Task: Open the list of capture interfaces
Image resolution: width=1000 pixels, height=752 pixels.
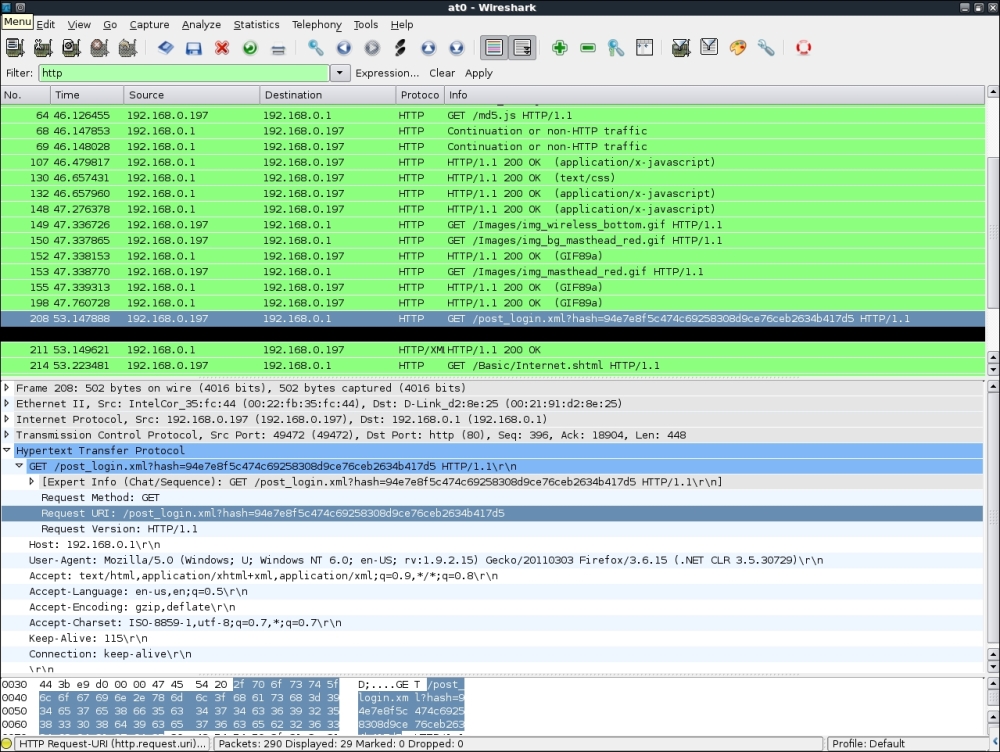Action: (x=15, y=48)
